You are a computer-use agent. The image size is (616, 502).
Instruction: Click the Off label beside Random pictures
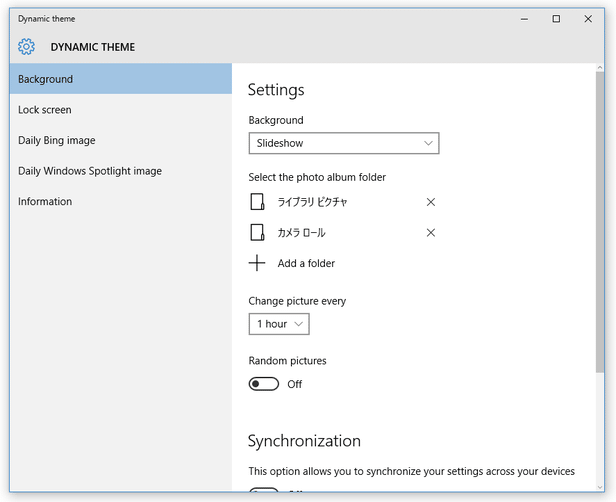coord(295,384)
